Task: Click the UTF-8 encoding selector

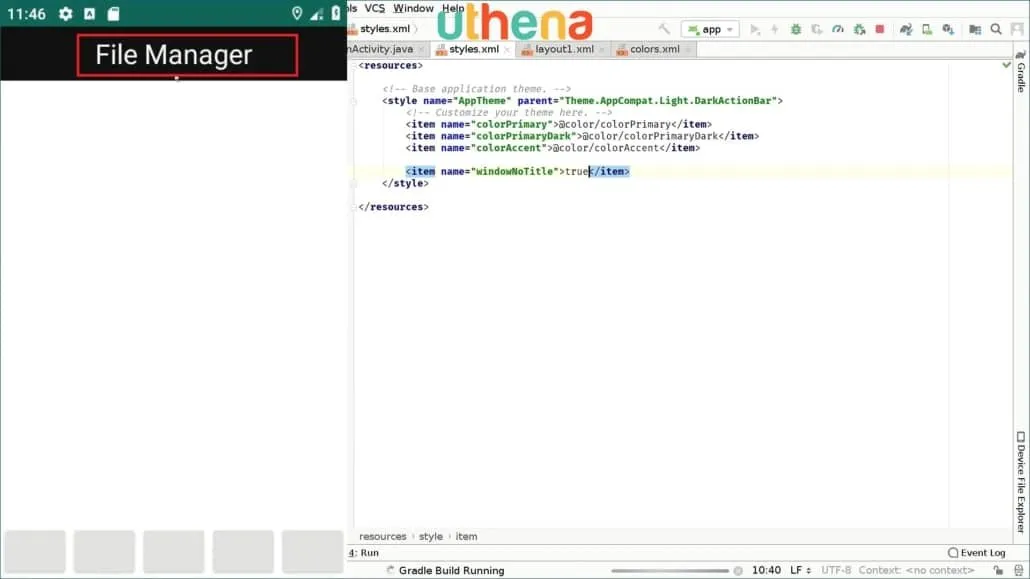Action: point(836,570)
